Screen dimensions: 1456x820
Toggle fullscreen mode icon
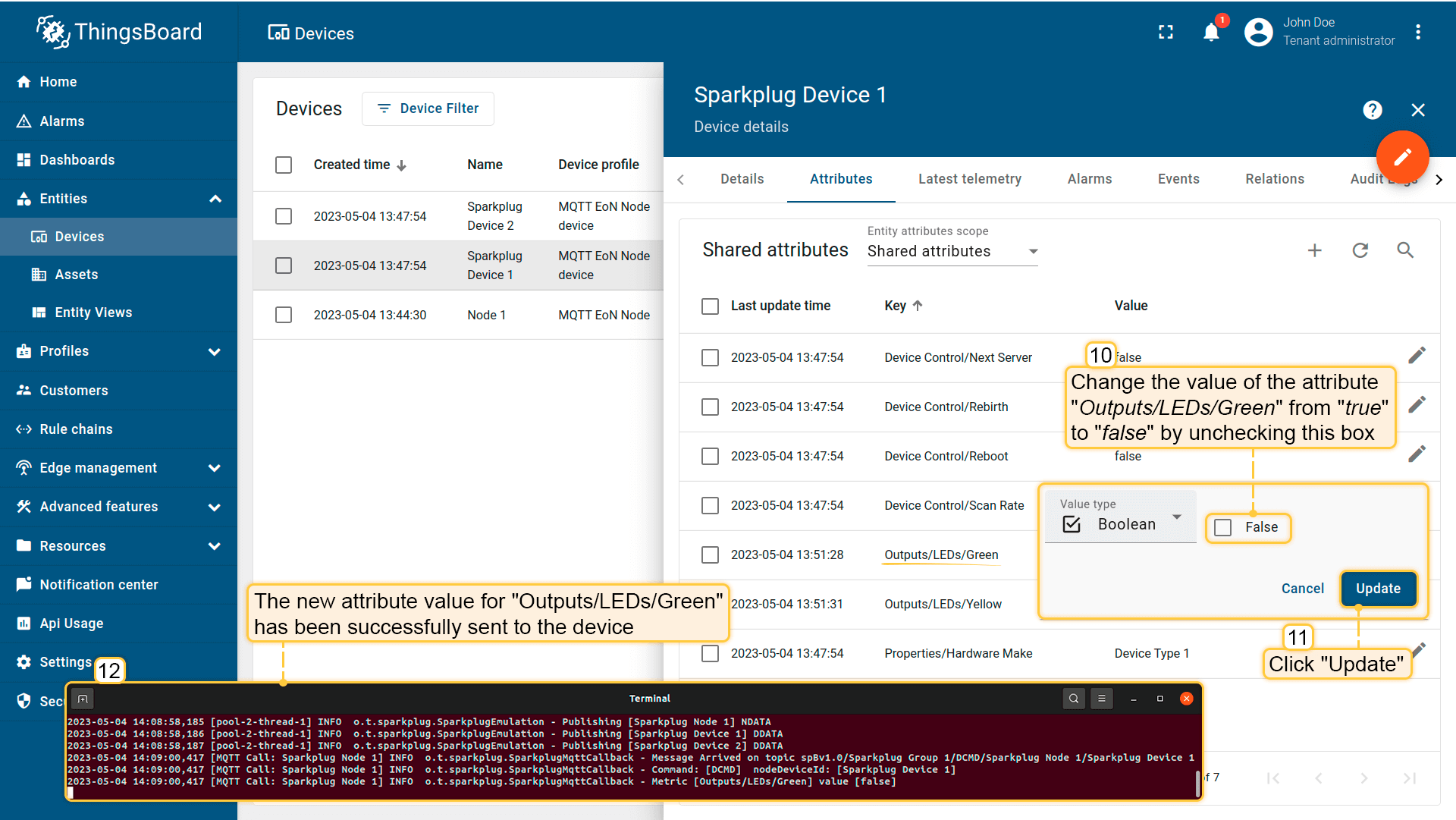point(1166,33)
